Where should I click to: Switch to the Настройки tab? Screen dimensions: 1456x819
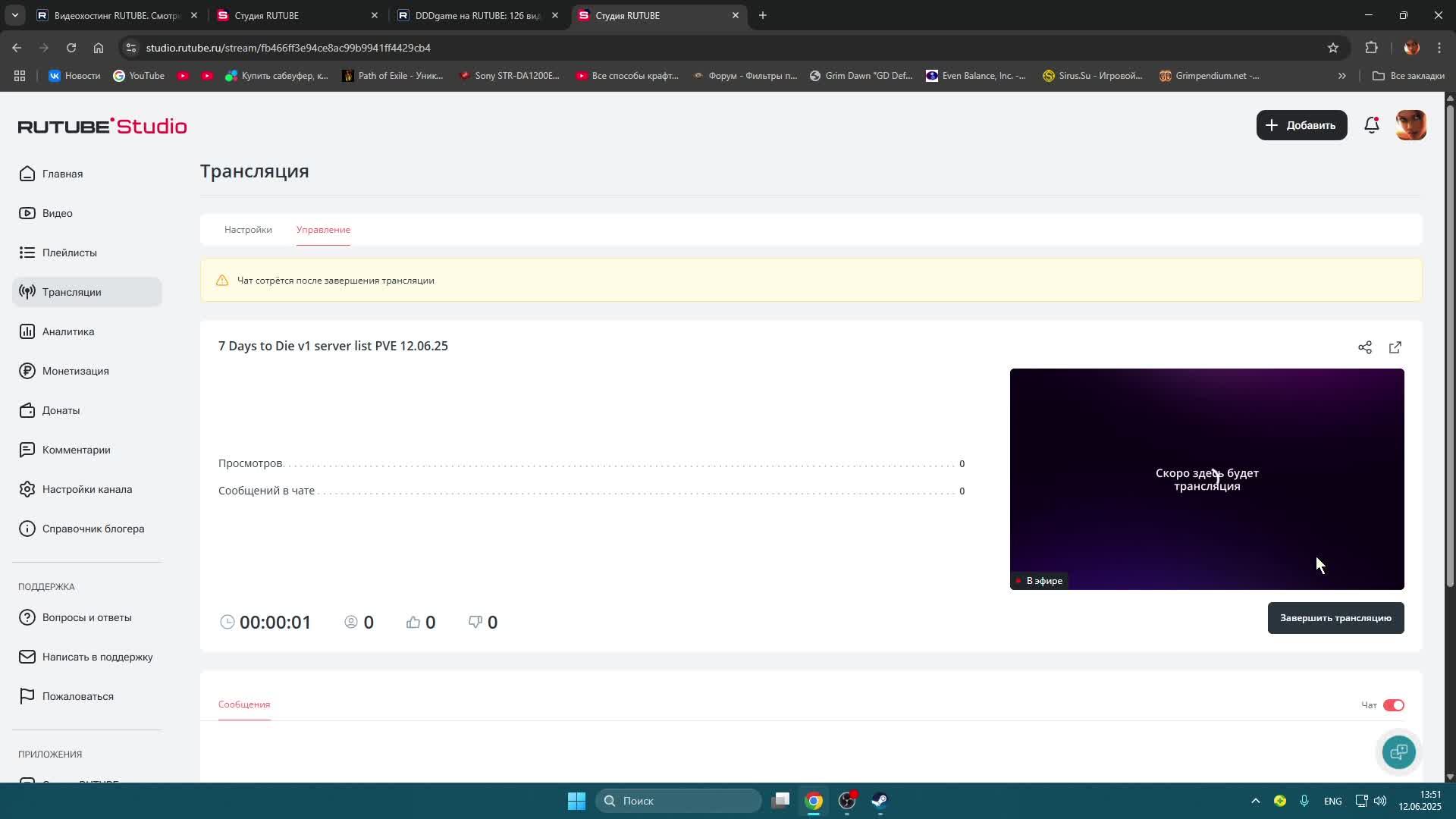tap(248, 230)
